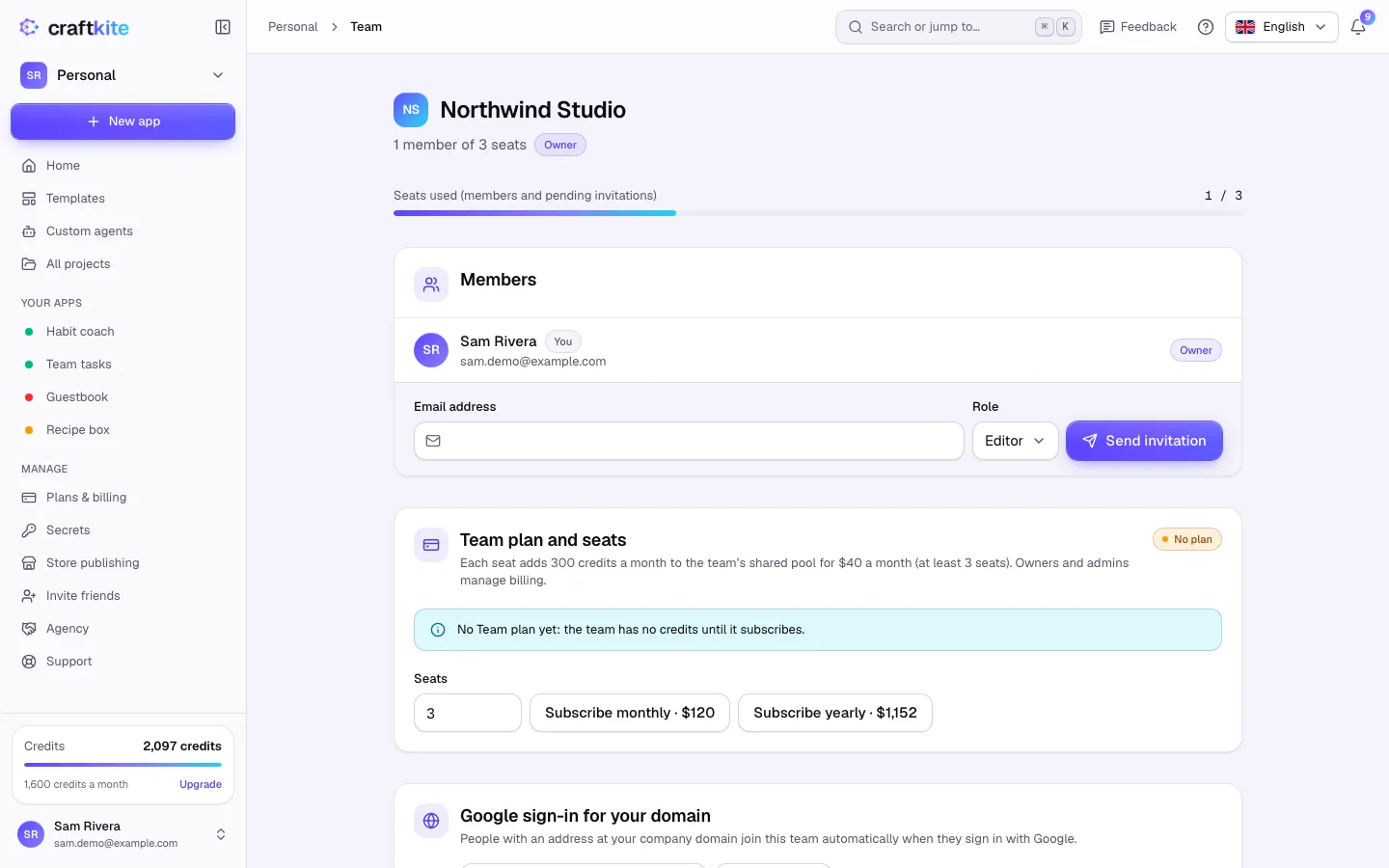Screen dimensions: 1389x868
Task: Expand the Sam Rivera account menu
Action: pyautogui.click(x=123, y=834)
